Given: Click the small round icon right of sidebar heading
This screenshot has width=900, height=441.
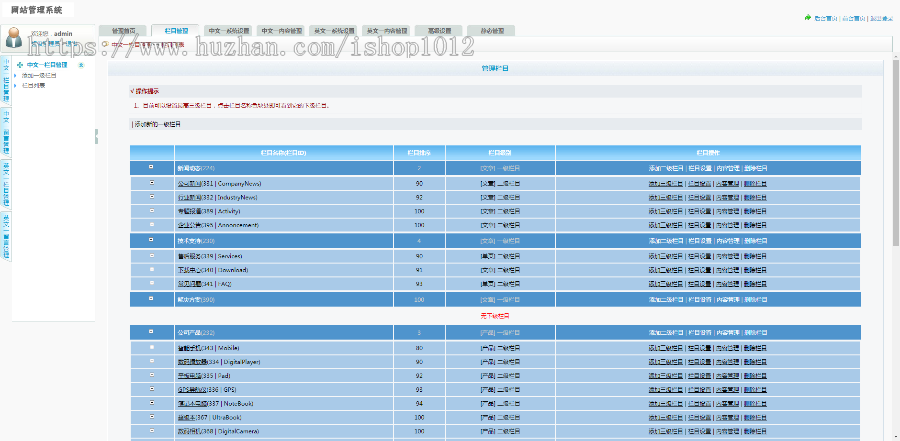Looking at the screenshot, I should click(81, 65).
